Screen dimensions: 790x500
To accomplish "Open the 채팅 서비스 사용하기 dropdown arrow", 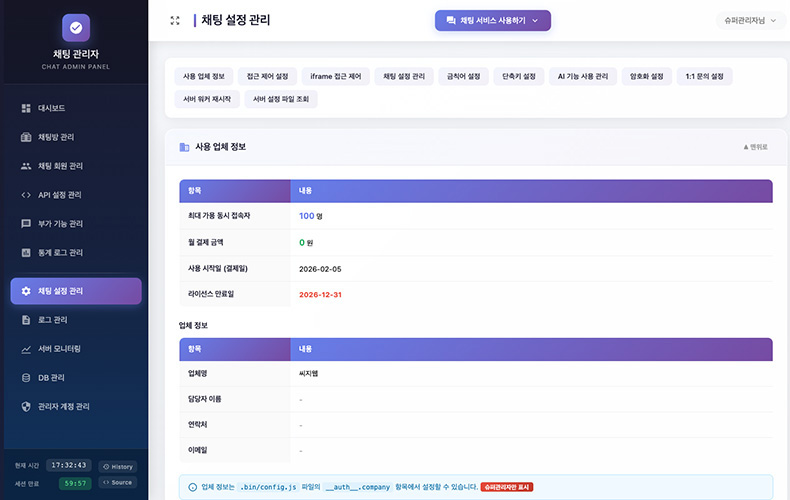I will [x=535, y=21].
